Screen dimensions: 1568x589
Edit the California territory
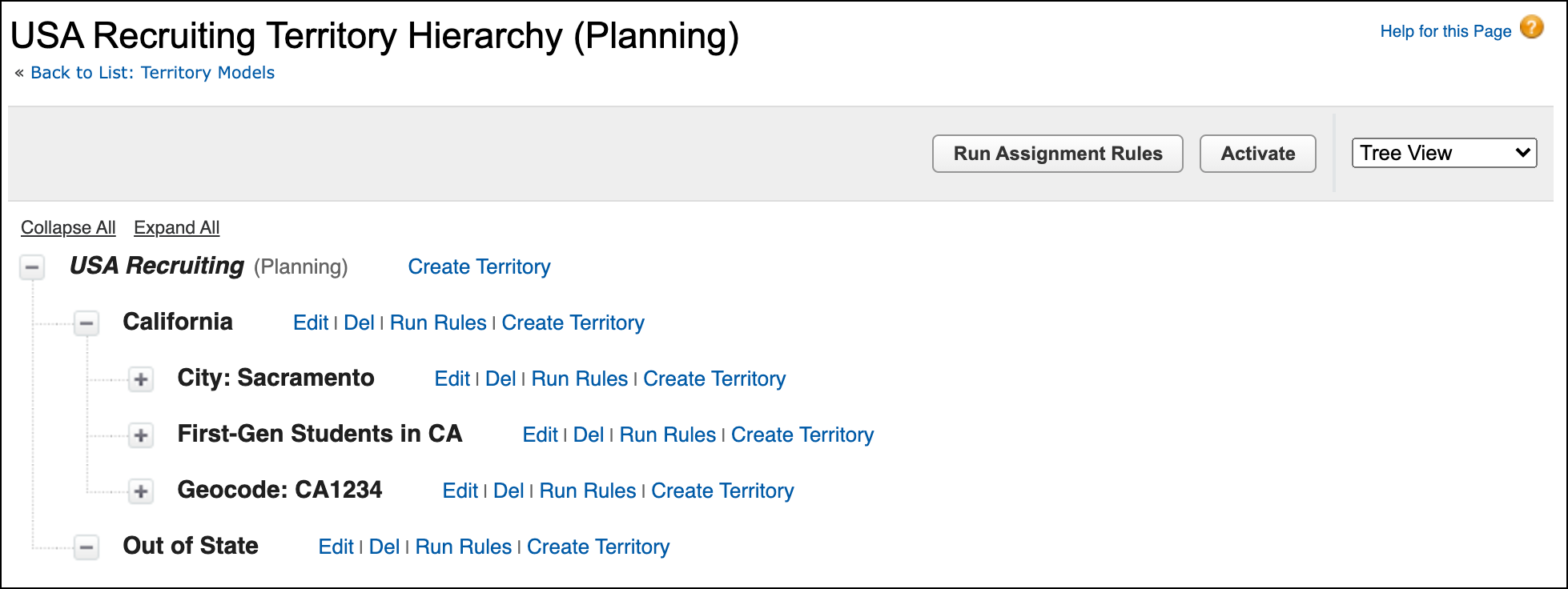click(311, 323)
